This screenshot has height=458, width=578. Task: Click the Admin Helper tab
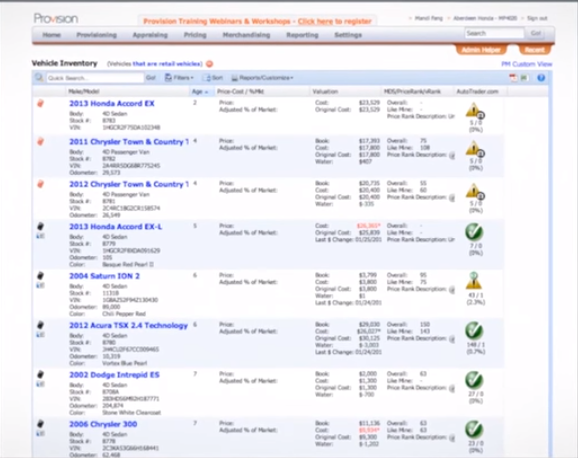(481, 50)
